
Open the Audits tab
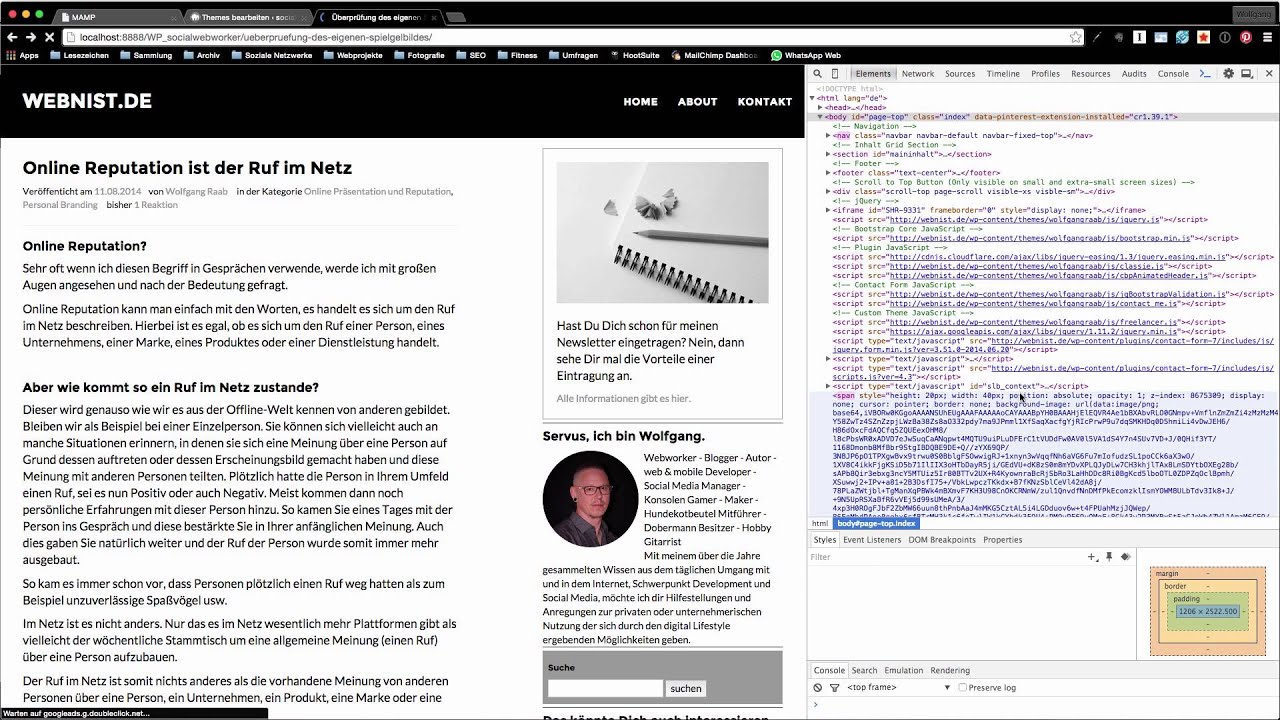[1134, 74]
